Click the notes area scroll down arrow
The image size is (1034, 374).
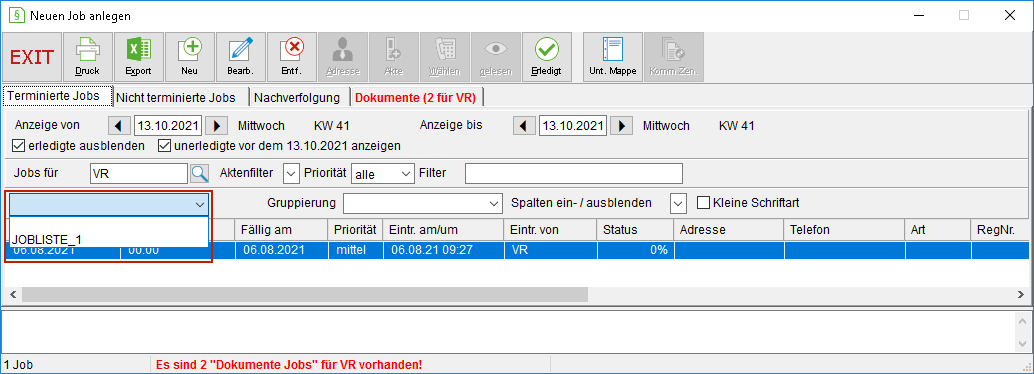coord(1022,345)
